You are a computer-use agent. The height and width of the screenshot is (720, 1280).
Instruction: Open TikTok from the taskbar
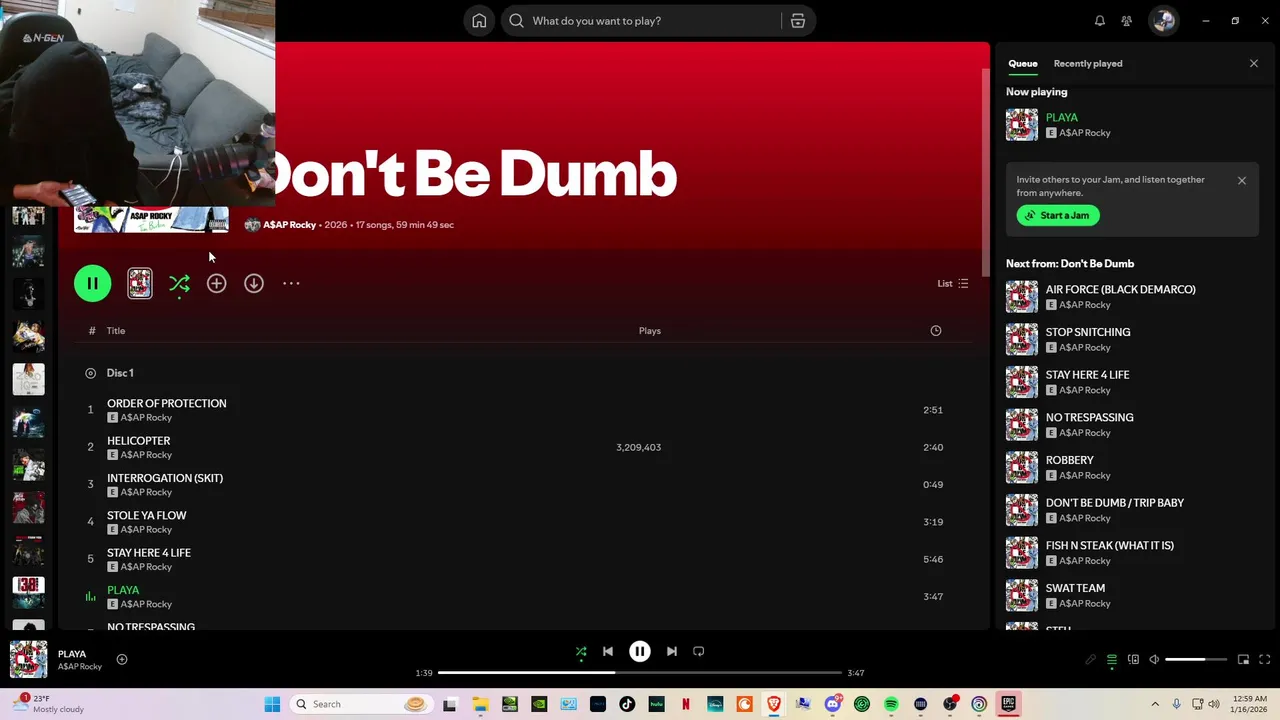(x=627, y=704)
